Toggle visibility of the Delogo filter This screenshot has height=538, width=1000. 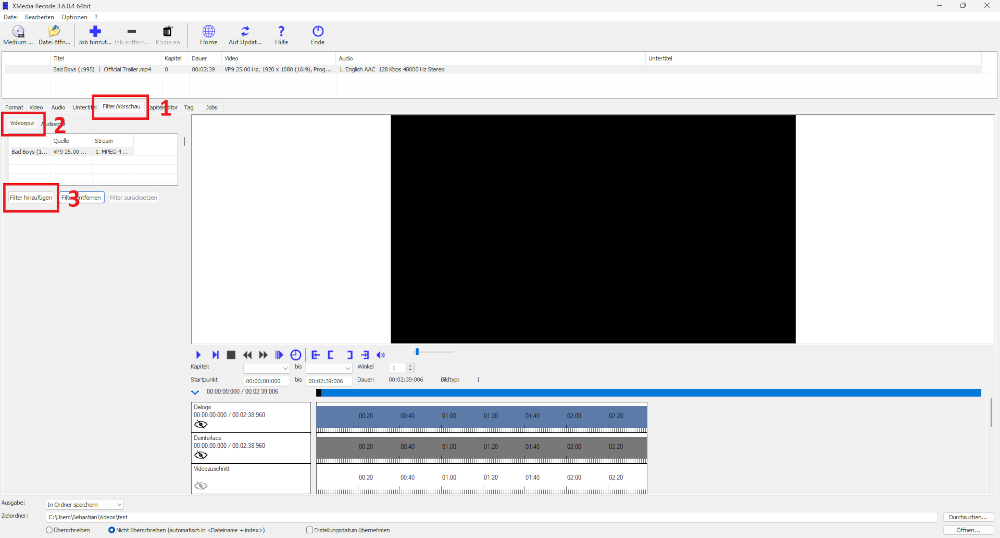click(201, 425)
